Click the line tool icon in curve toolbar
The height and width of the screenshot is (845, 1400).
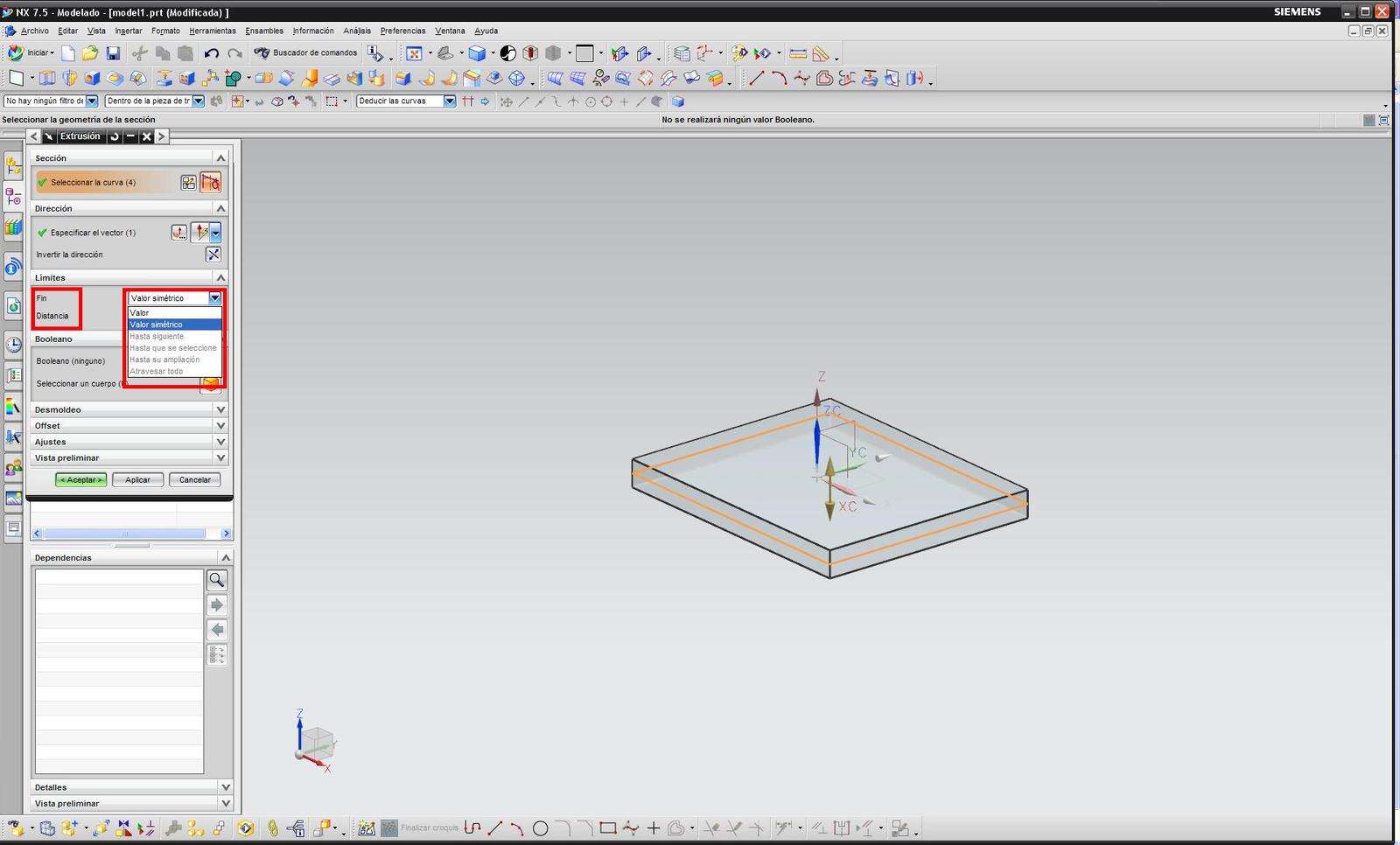[757, 79]
